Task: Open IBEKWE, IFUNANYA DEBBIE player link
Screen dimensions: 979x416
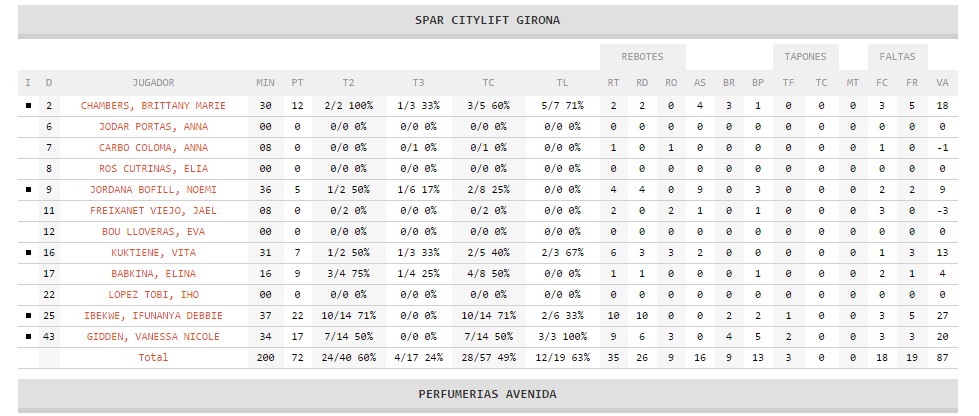Action: [x=153, y=316]
